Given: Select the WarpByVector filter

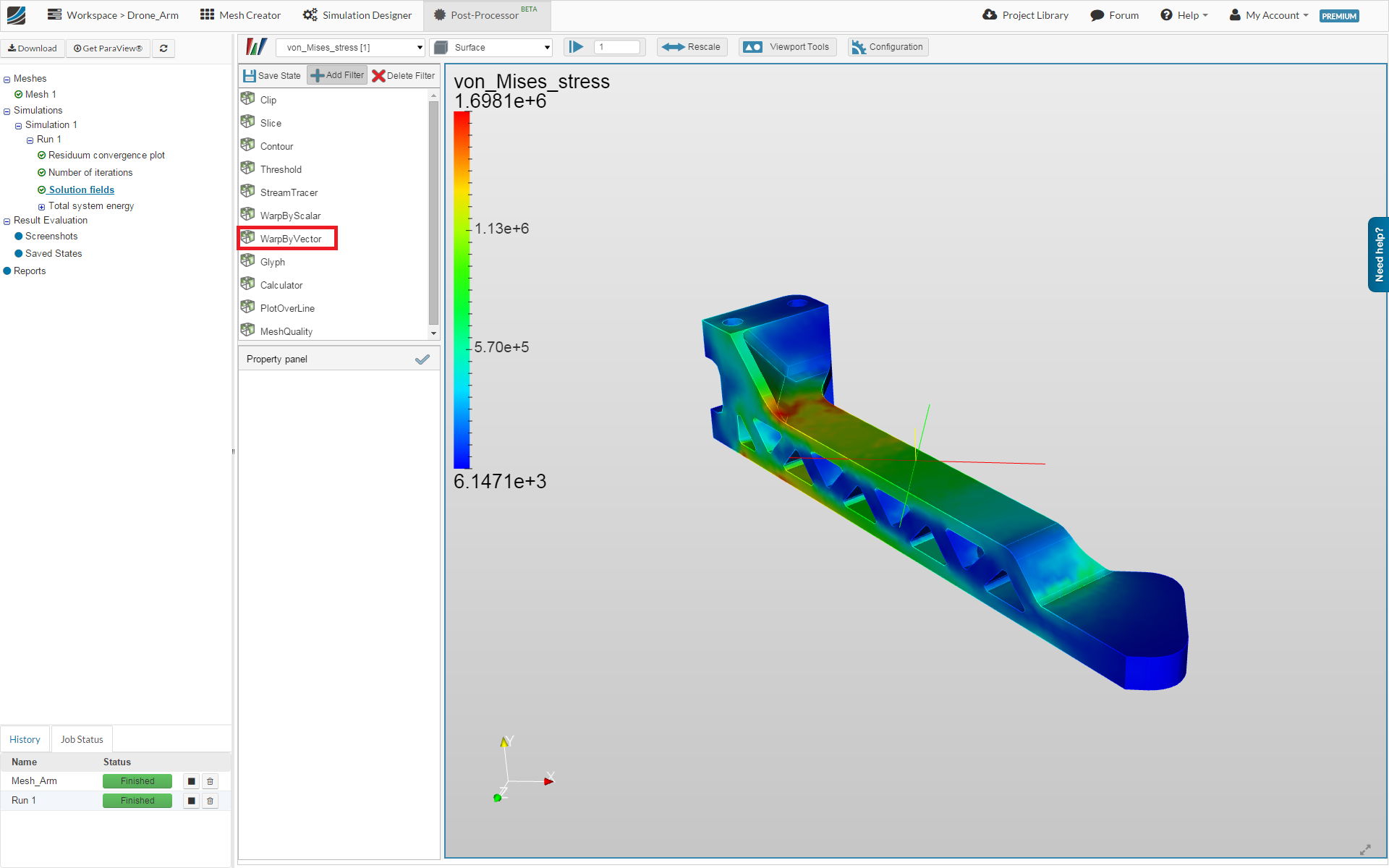Looking at the screenshot, I should pos(290,239).
